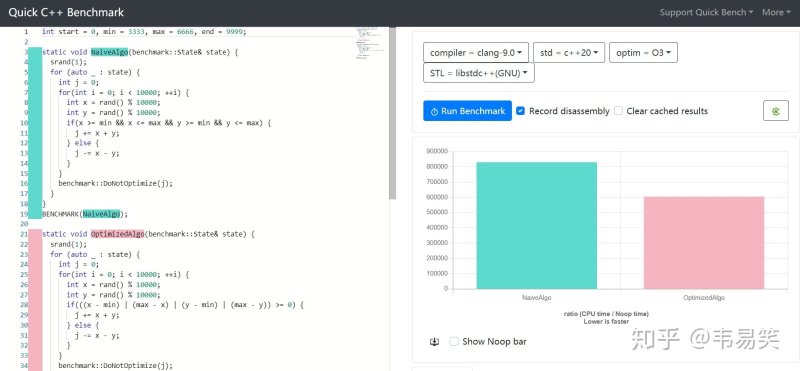Enable the Show Noop bar checkbox
Viewport: 800px width, 371px height.
click(454, 341)
